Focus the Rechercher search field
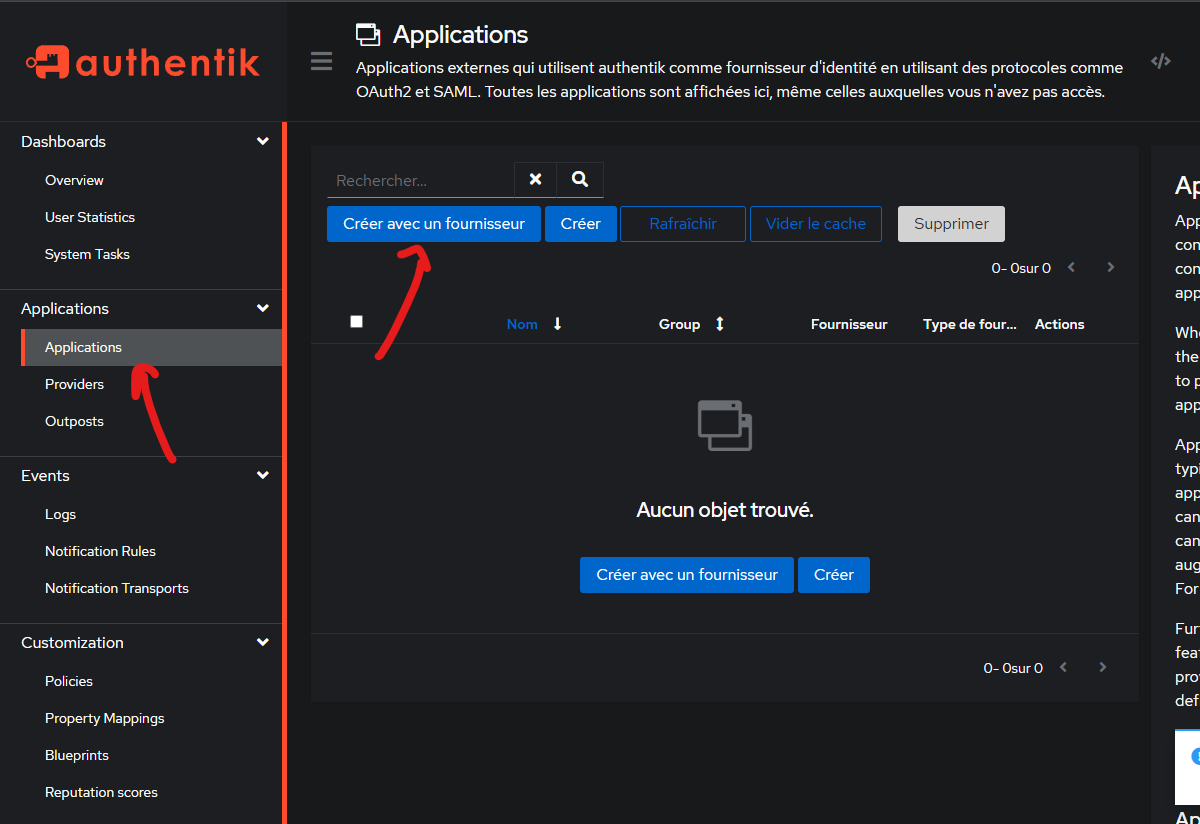Screen dimensions: 1200x824 pos(420,180)
